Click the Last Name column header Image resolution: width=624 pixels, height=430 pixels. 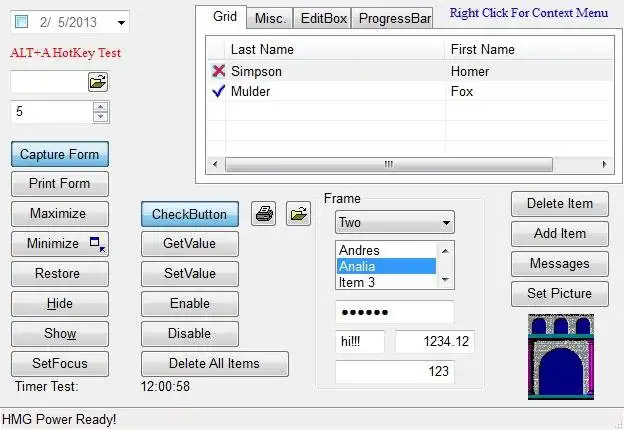(335, 49)
